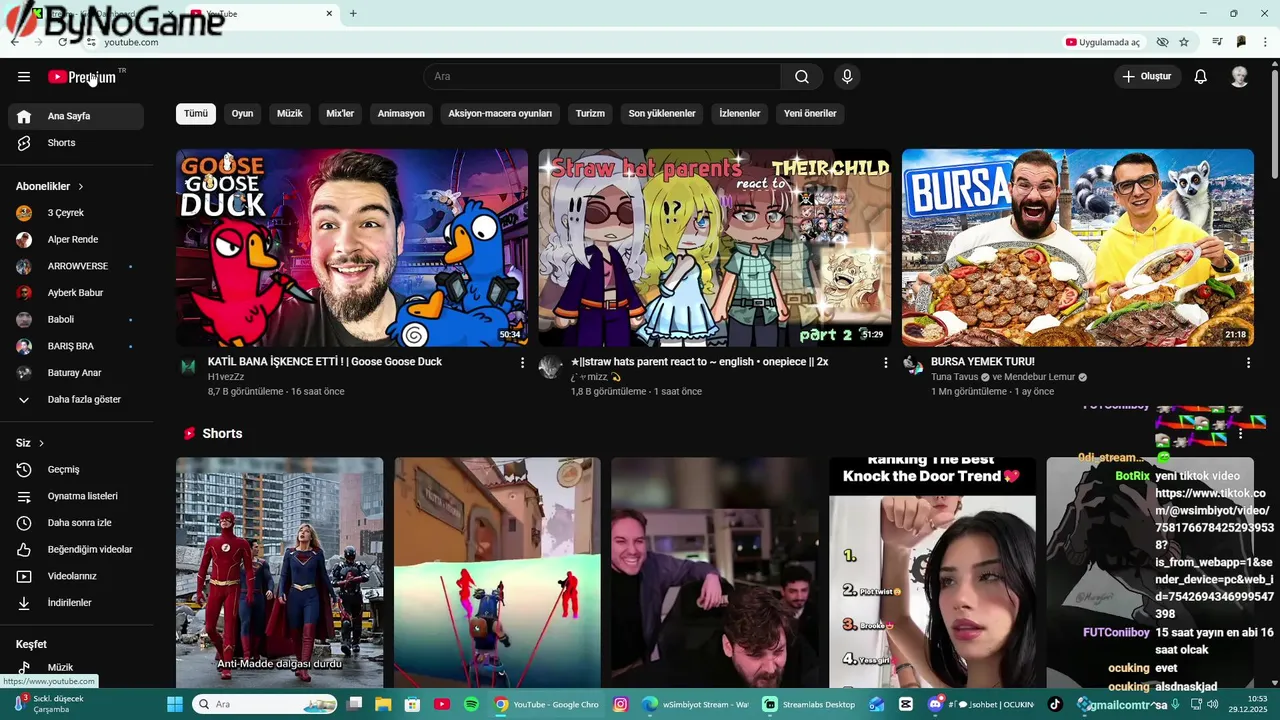This screenshot has height=720, width=1280.
Task: Bookmark this page with the star icon
Action: coord(1184,42)
